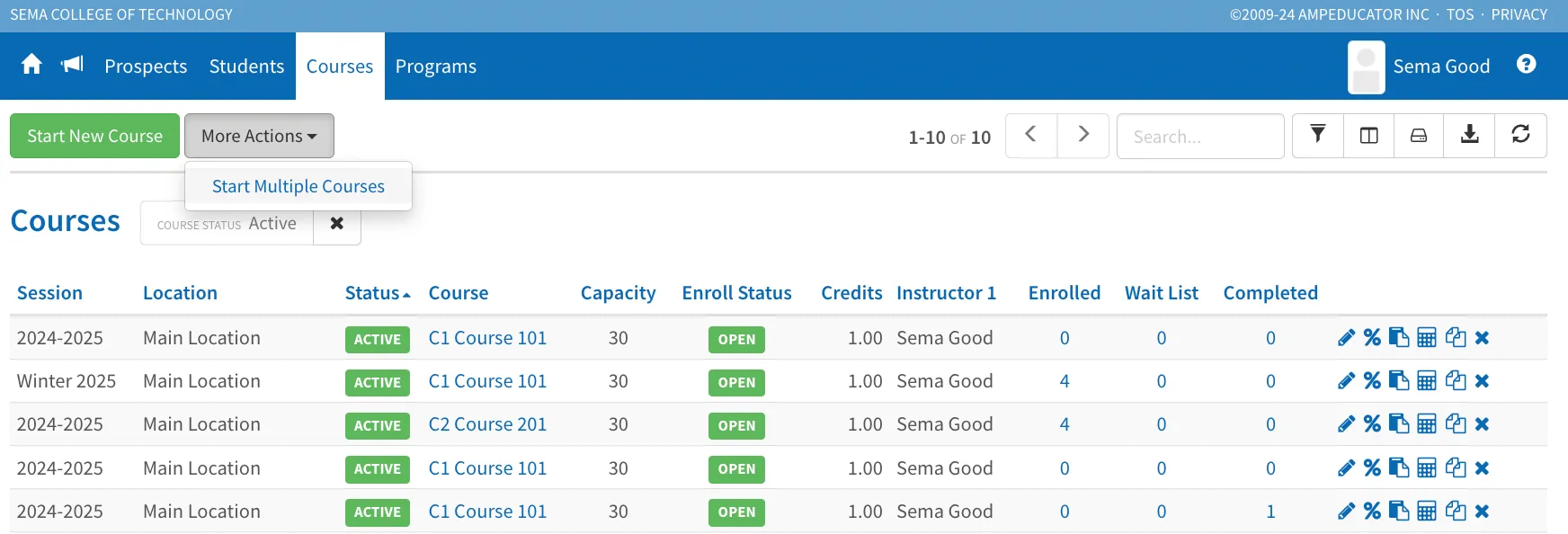The height and width of the screenshot is (534, 1568).
Task: Click percent icon on C2 Course 201 row
Action: coord(1372,424)
